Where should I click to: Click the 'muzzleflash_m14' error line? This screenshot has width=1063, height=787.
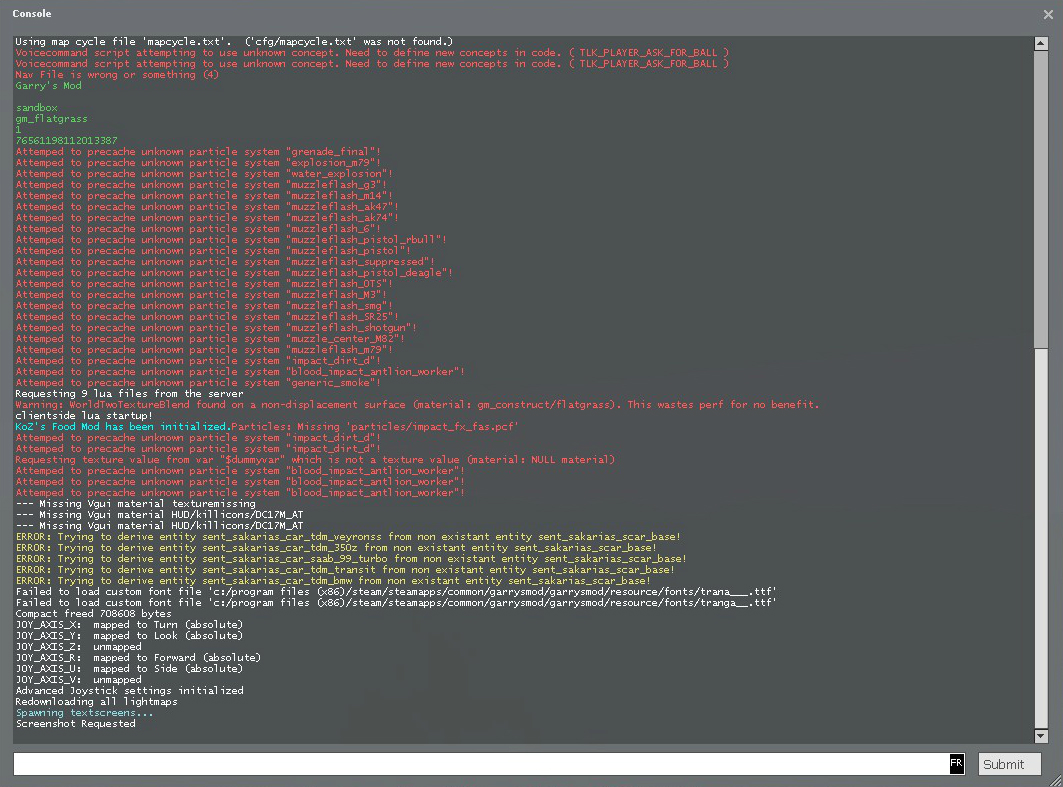[204, 195]
